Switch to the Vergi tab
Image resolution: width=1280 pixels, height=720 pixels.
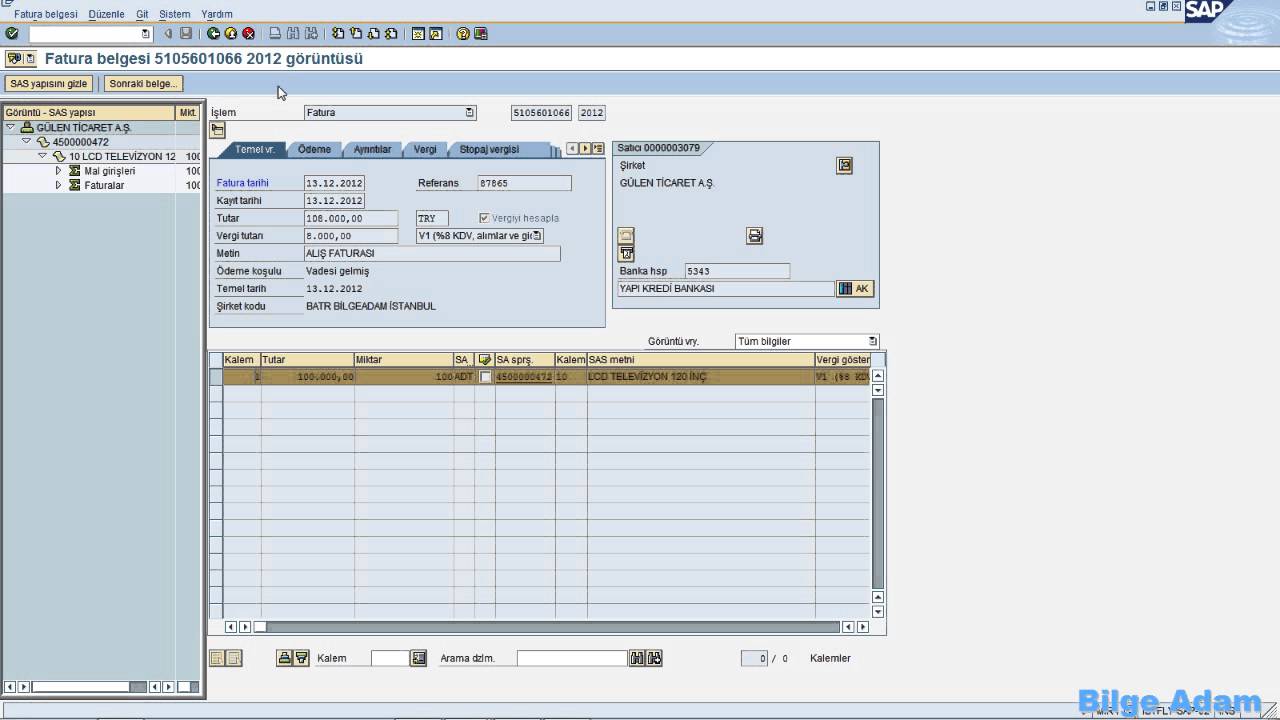pyautogui.click(x=425, y=149)
